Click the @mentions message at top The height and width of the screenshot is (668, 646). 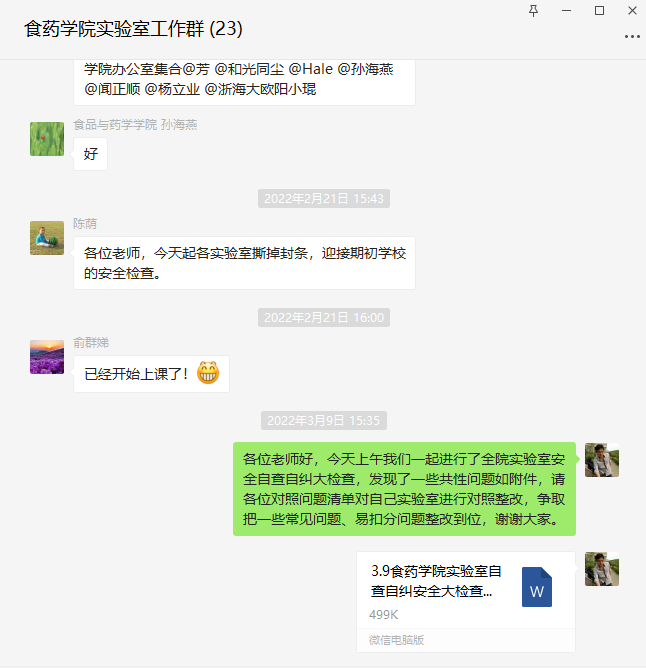coord(244,80)
